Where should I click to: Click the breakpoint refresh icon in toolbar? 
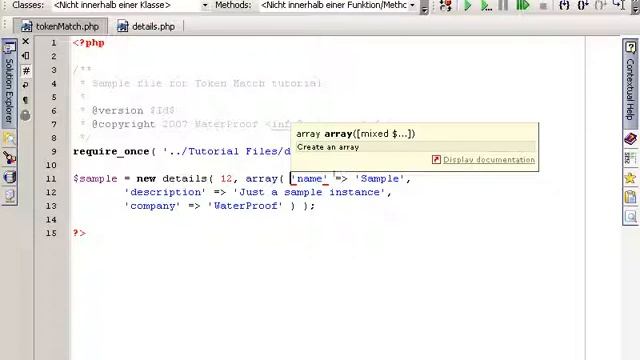[446, 6]
